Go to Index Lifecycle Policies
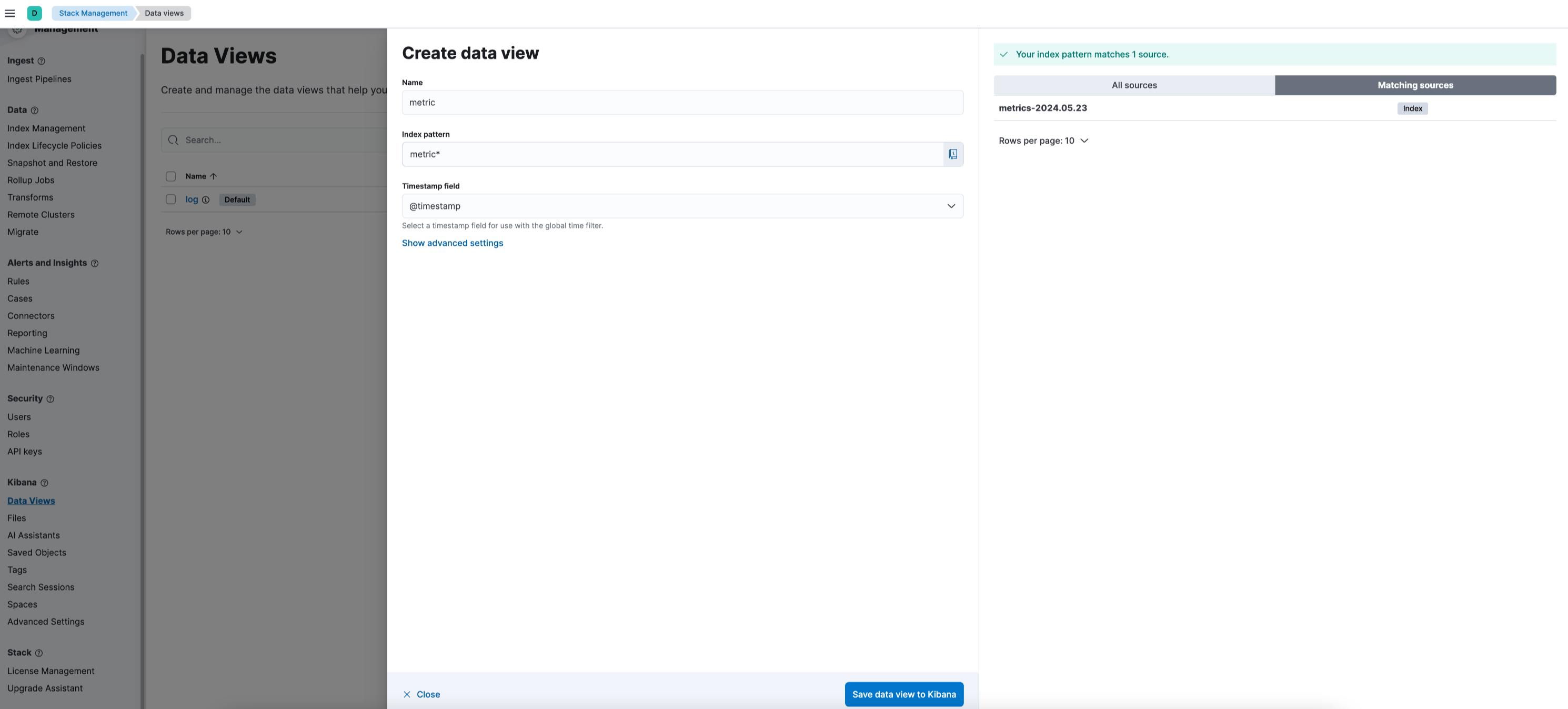This screenshot has height=709, width=1568. tap(54, 146)
